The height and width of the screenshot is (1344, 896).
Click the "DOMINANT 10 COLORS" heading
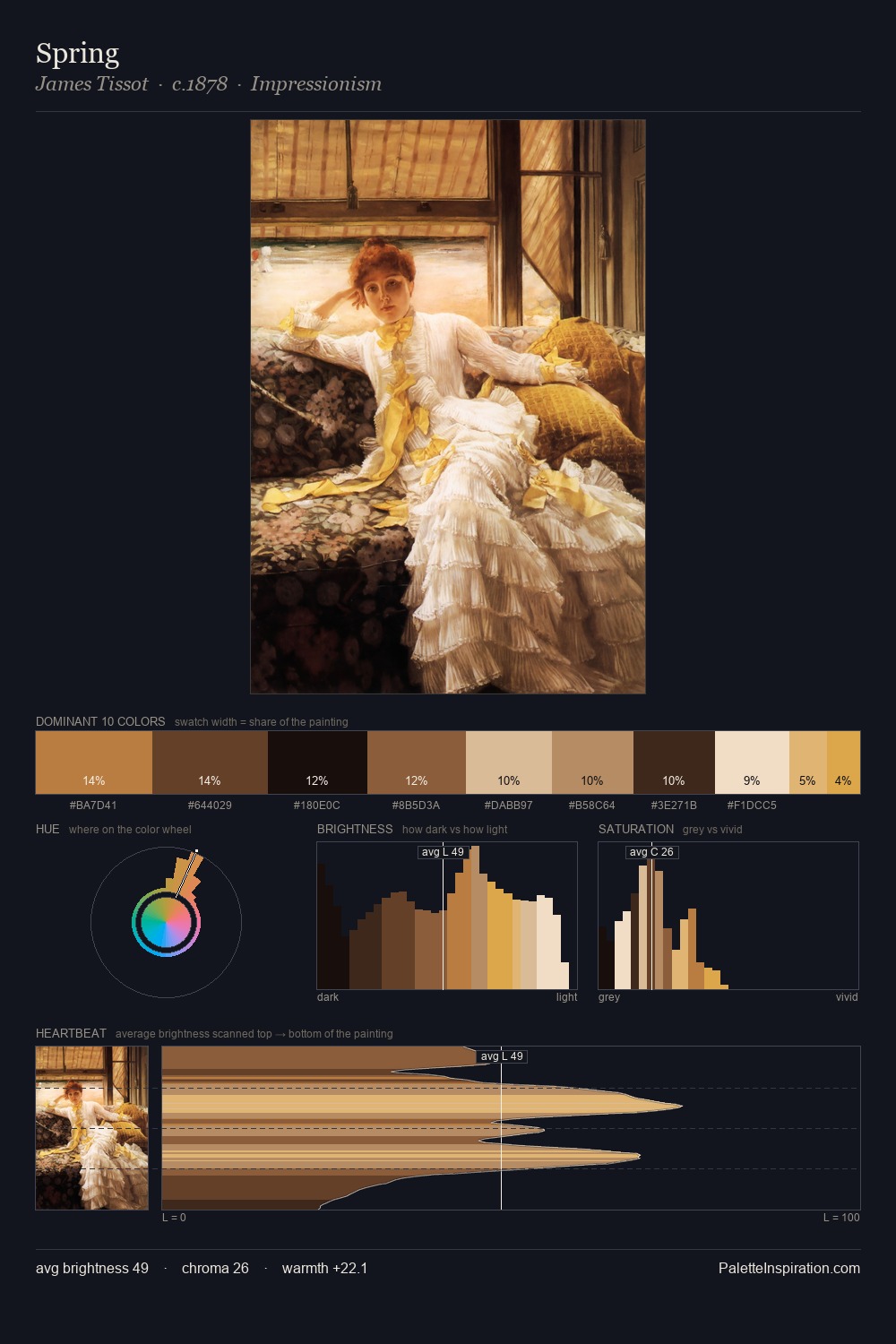[100, 721]
